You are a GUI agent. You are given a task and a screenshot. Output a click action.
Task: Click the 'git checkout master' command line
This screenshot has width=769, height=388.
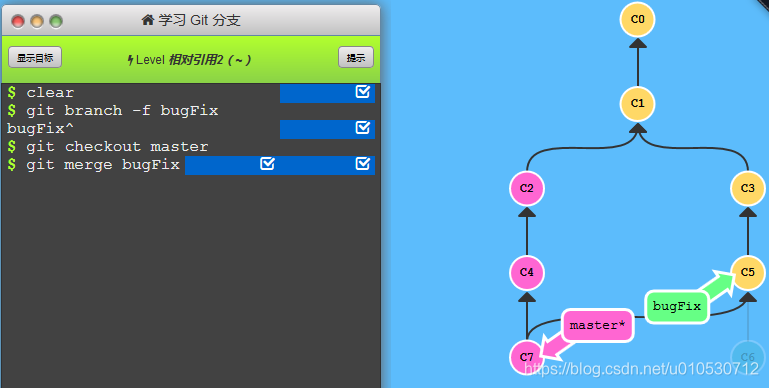(x=108, y=146)
